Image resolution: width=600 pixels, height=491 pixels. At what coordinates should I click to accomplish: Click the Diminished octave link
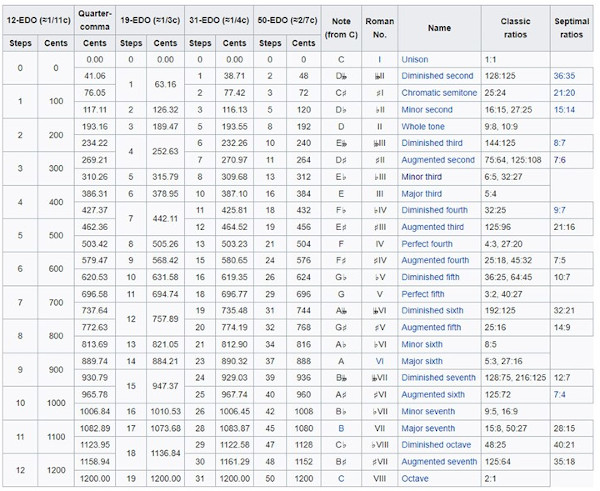pyautogui.click(x=436, y=445)
